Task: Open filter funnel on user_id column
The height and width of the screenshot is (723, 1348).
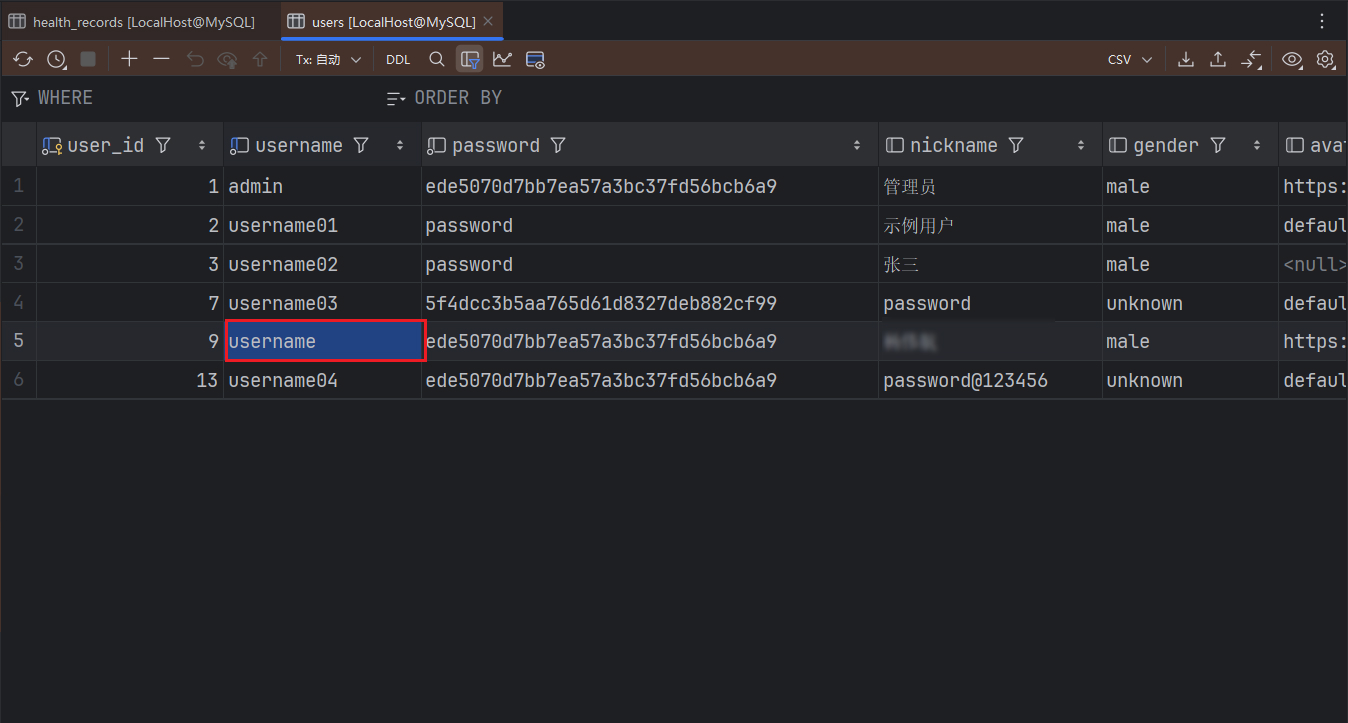Action: coord(163,145)
